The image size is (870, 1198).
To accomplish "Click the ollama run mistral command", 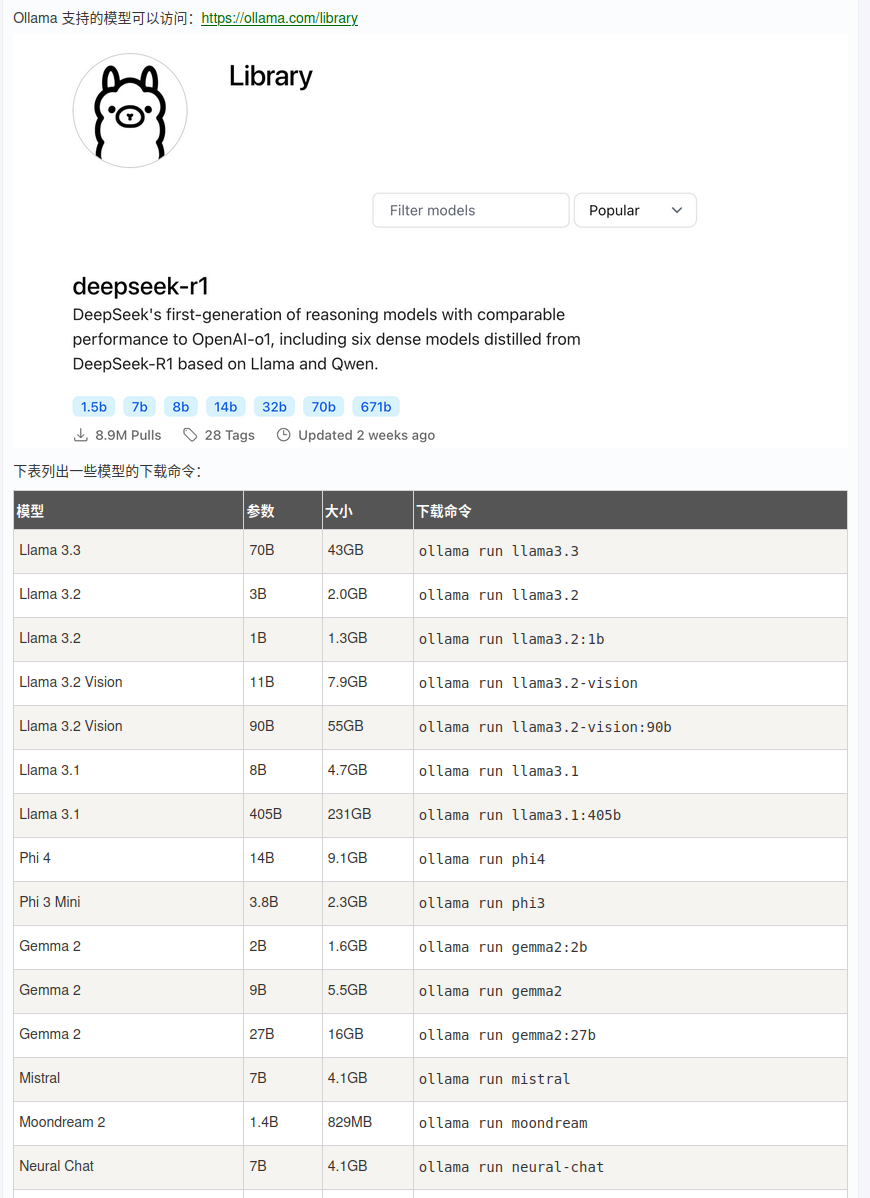I will tap(495, 1079).
